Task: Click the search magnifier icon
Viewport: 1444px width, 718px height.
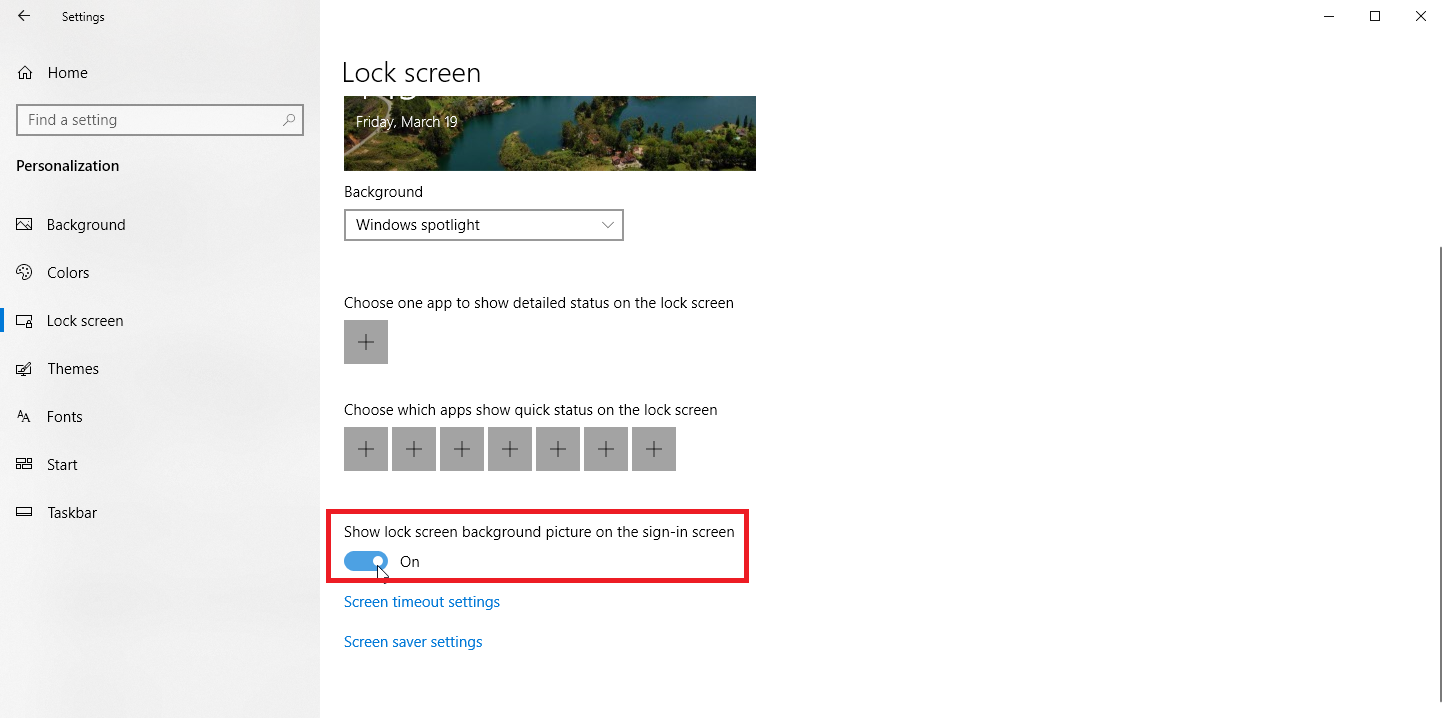Action: [x=289, y=120]
